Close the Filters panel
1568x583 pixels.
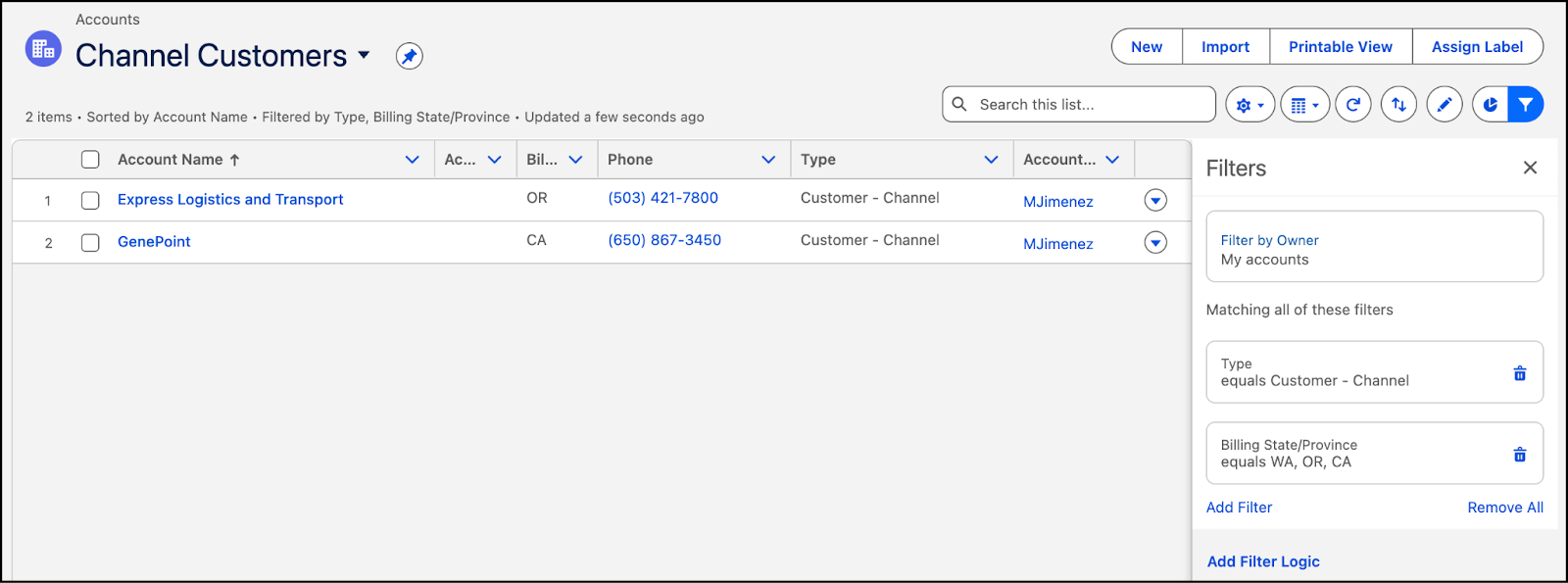point(1530,168)
